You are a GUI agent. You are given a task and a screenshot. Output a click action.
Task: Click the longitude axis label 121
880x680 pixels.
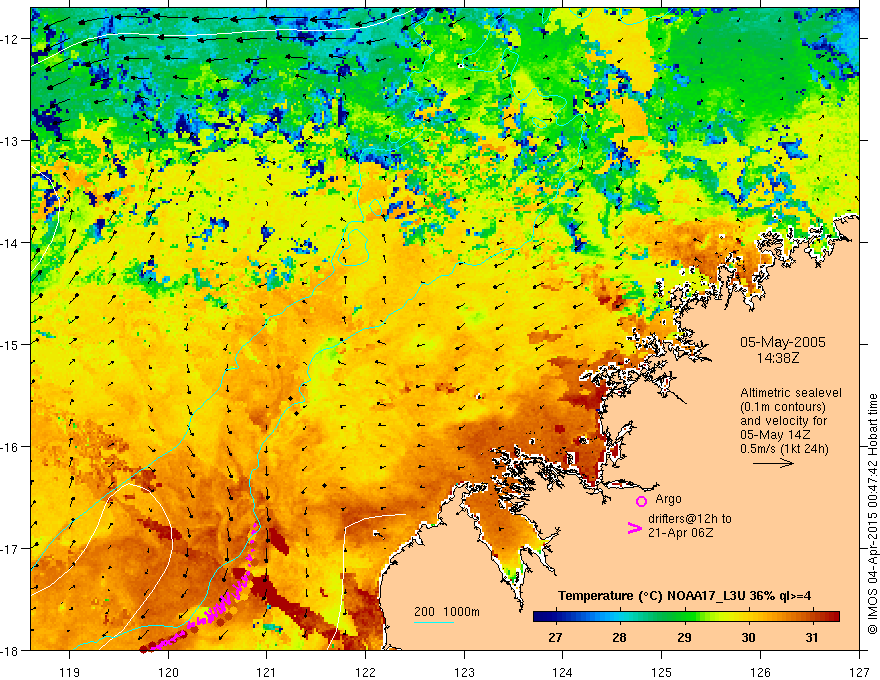coord(267,672)
